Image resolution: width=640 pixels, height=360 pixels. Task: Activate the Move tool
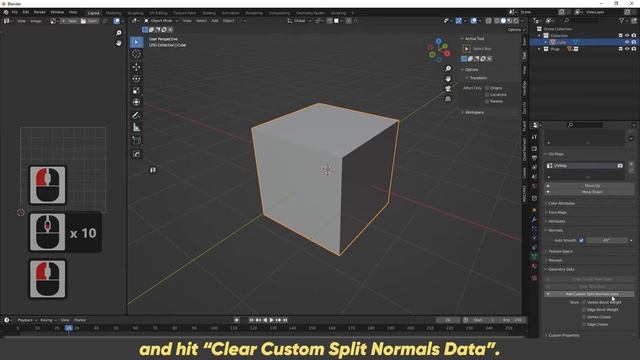[x=137, y=67]
